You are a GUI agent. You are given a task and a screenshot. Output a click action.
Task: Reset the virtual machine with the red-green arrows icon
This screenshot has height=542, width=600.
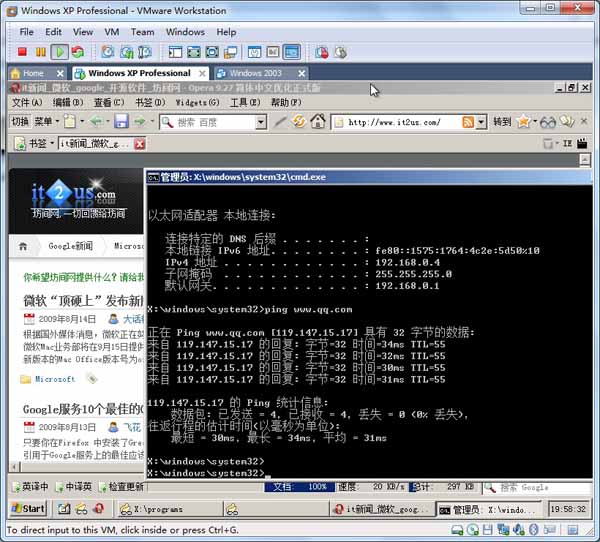click(78, 52)
